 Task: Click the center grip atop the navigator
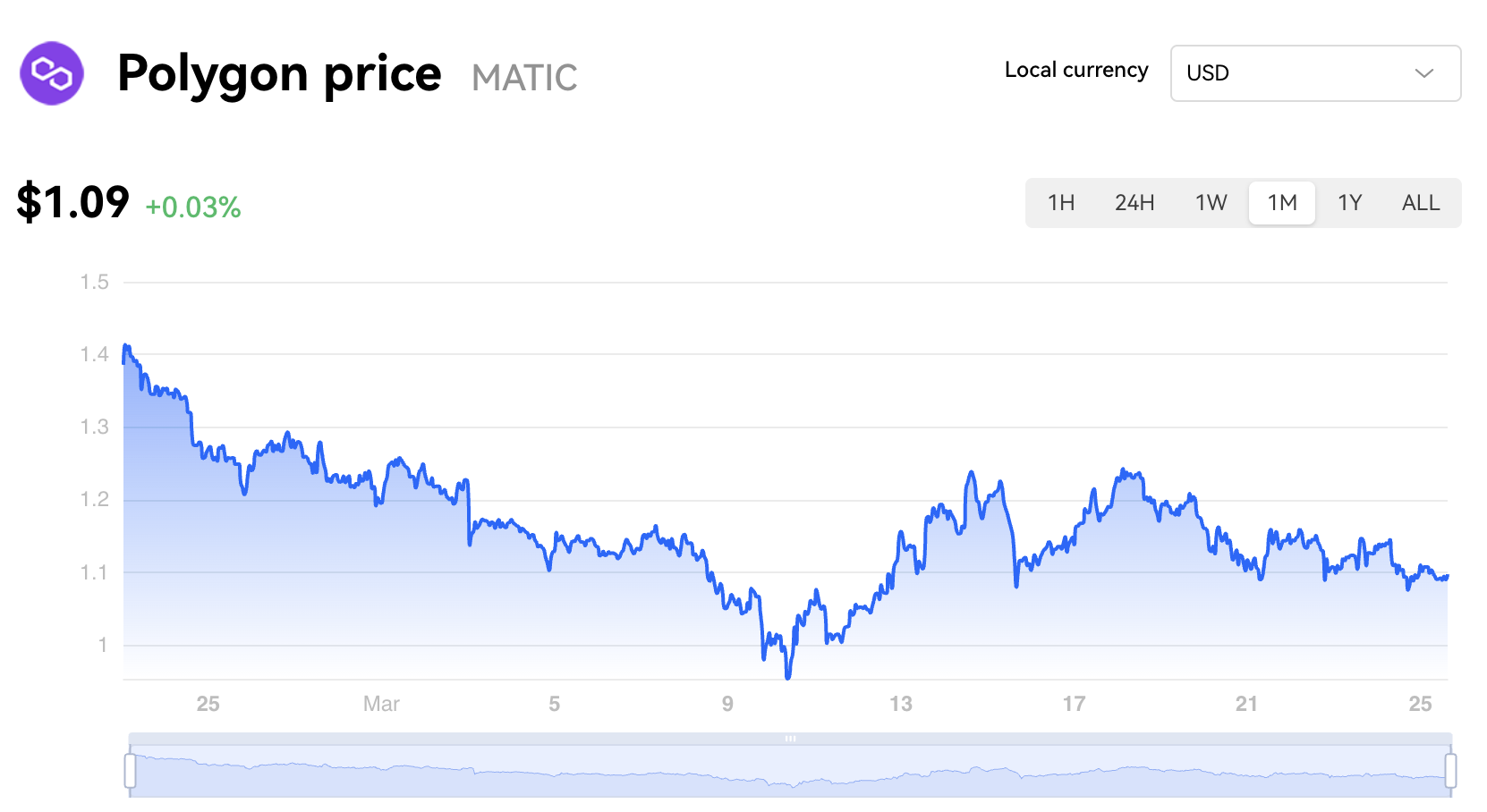pyautogui.click(x=790, y=739)
